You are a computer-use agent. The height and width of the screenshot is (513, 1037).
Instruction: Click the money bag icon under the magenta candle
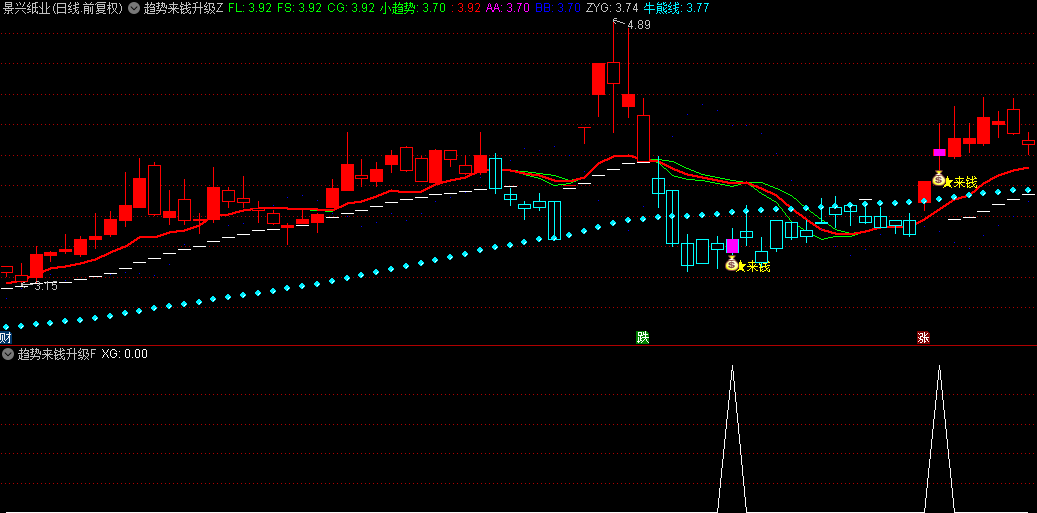pyautogui.click(x=731, y=264)
